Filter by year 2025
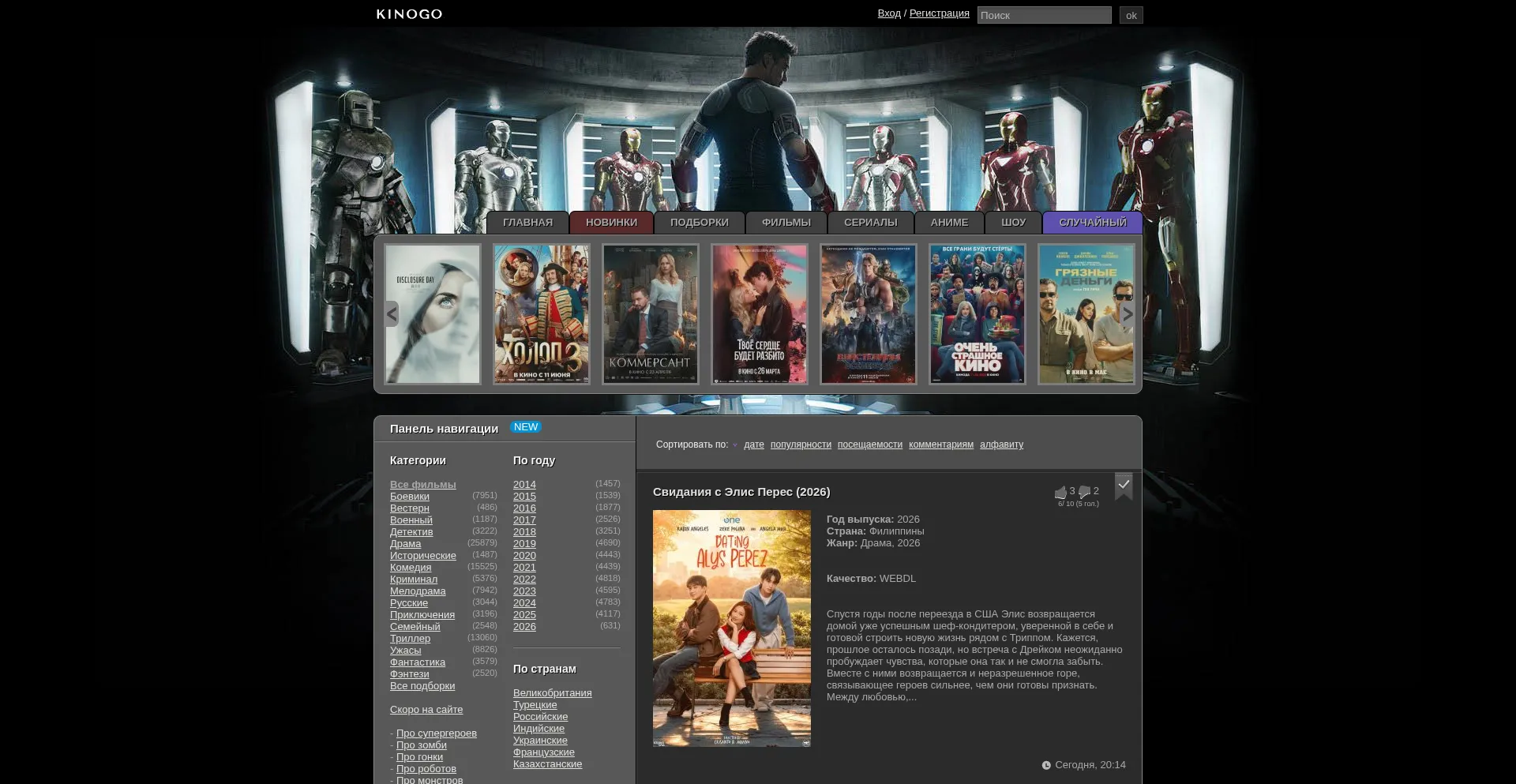This screenshot has height=784, width=1516. pyautogui.click(x=524, y=615)
